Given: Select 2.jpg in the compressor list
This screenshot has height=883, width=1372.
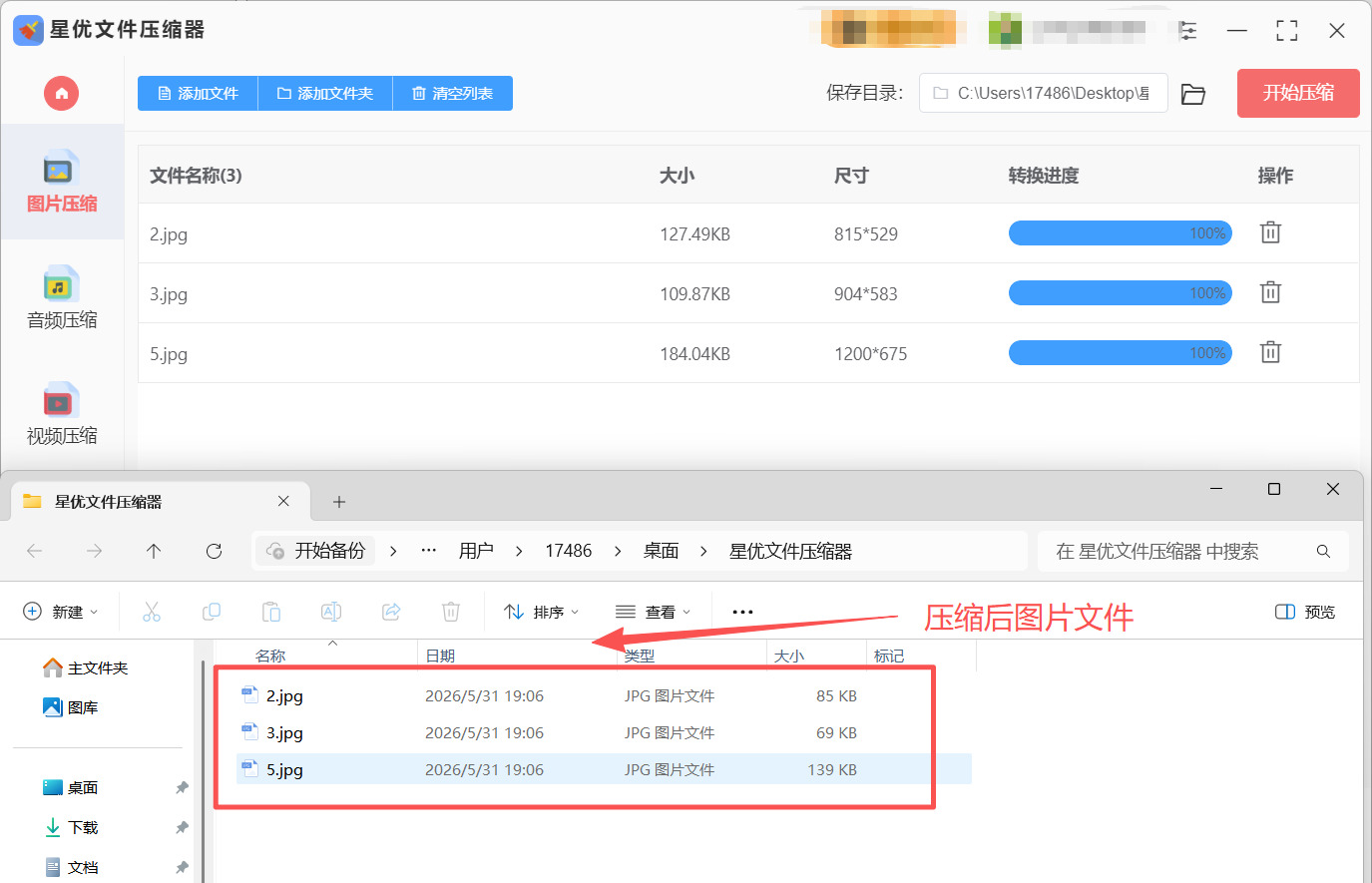Looking at the screenshot, I should point(748,233).
